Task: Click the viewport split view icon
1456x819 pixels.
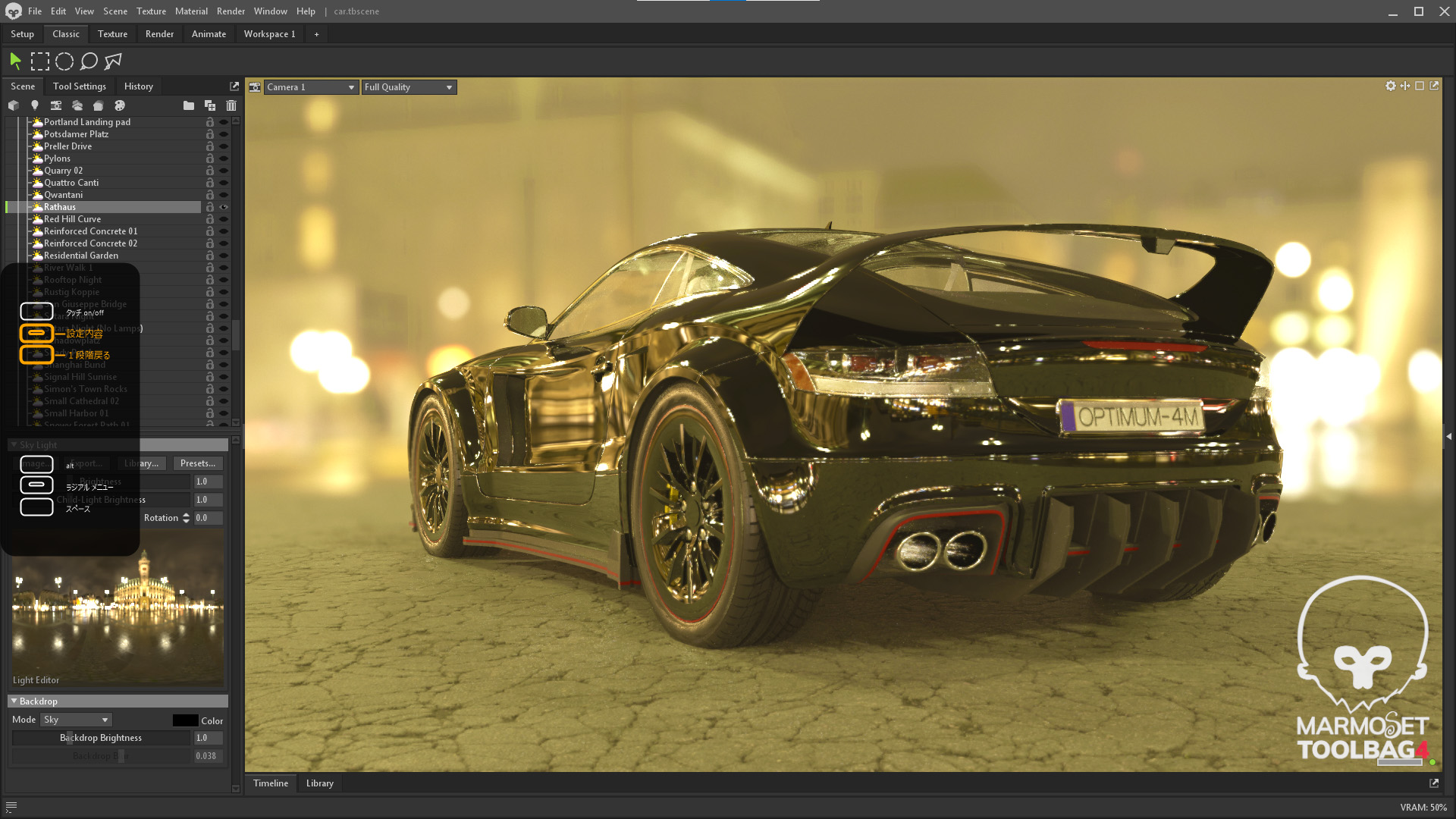Action: point(1405,86)
